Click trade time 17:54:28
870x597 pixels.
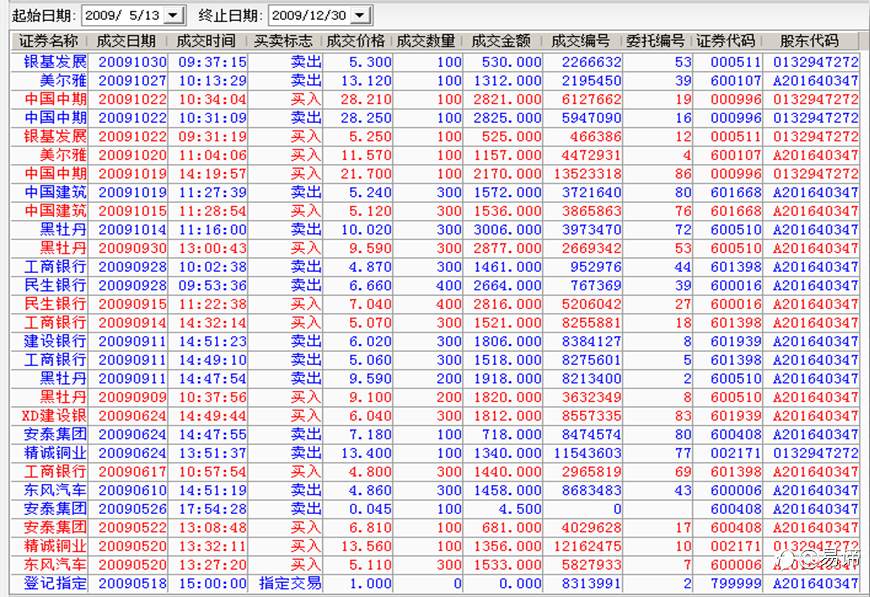[x=213, y=509]
